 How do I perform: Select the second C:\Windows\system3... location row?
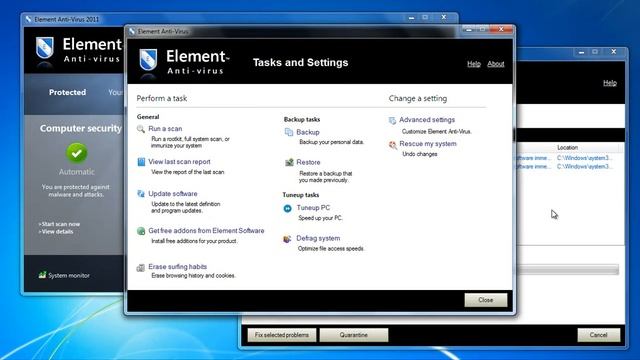point(584,167)
